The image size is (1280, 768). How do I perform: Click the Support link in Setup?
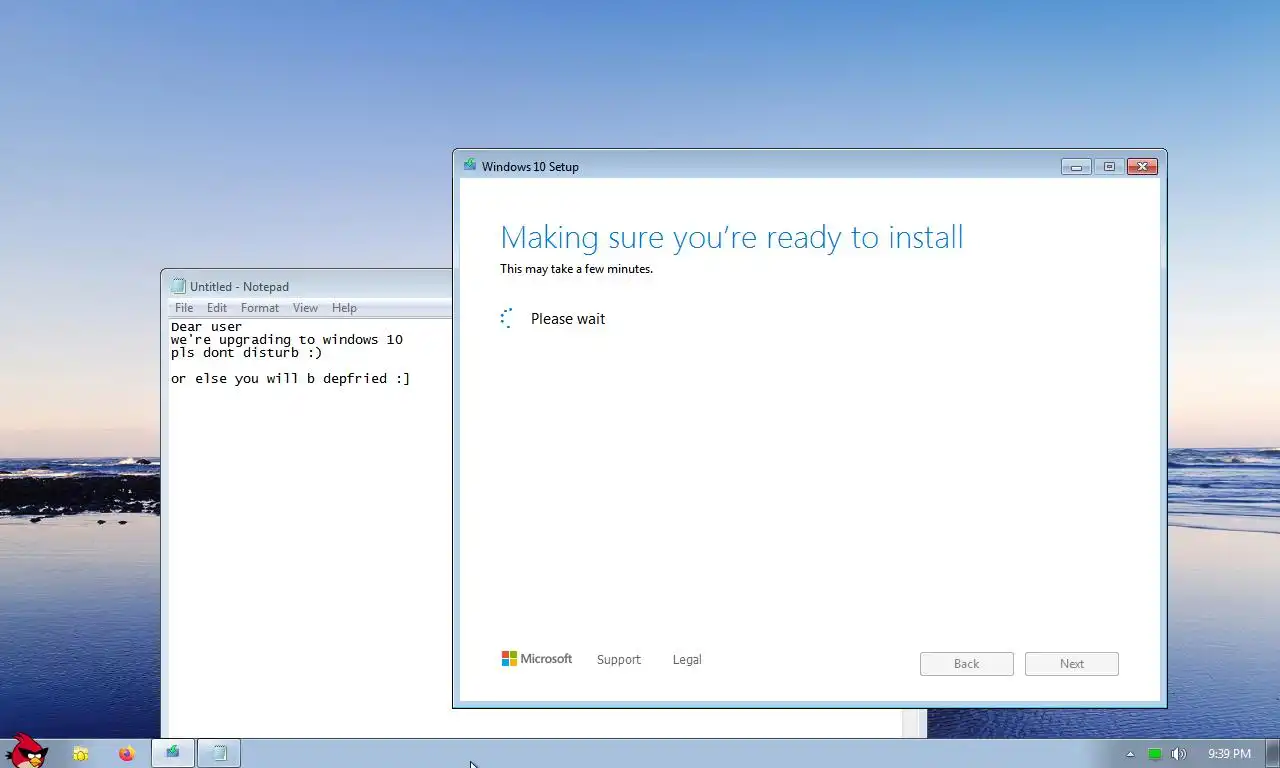619,660
